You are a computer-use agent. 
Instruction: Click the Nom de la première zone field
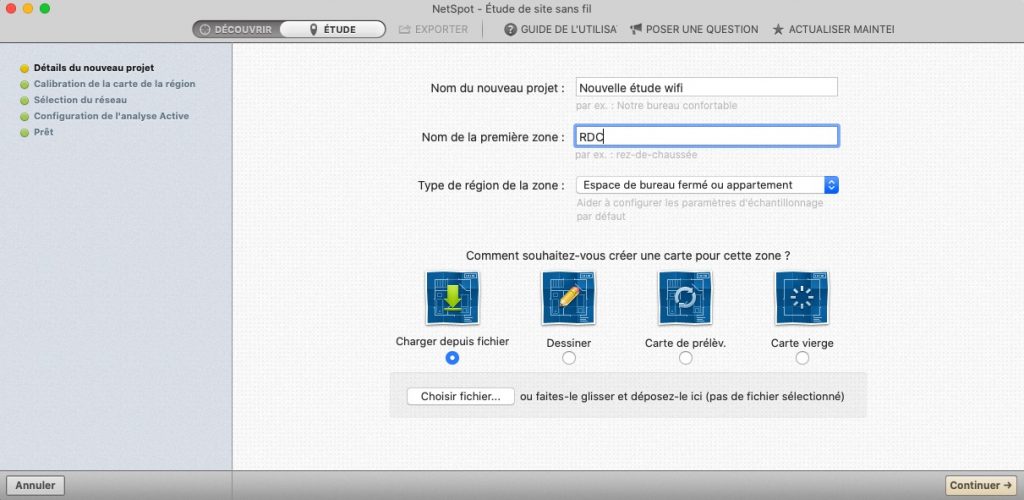[x=707, y=136]
